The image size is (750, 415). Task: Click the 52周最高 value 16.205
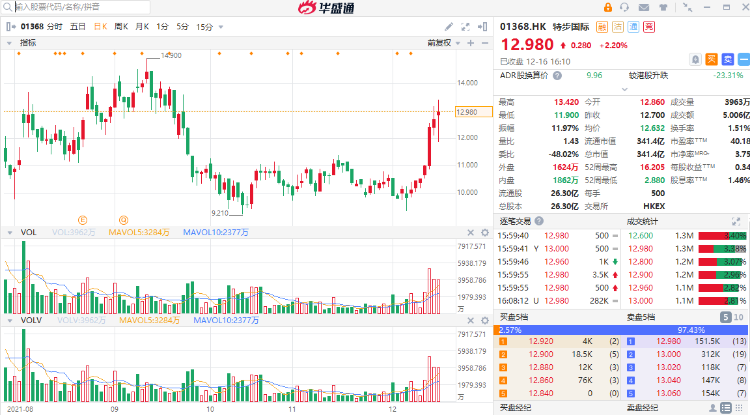[652, 167]
